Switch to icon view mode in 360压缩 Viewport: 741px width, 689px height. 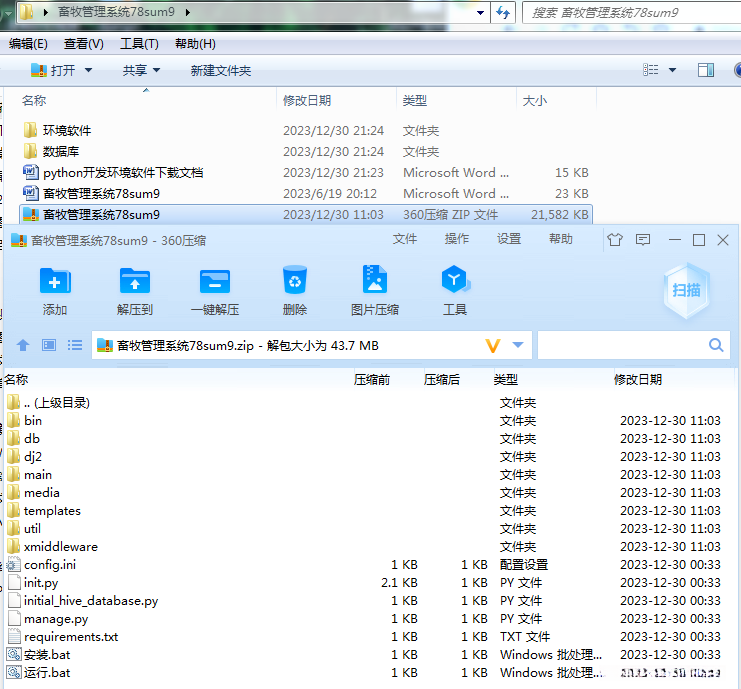pos(49,345)
